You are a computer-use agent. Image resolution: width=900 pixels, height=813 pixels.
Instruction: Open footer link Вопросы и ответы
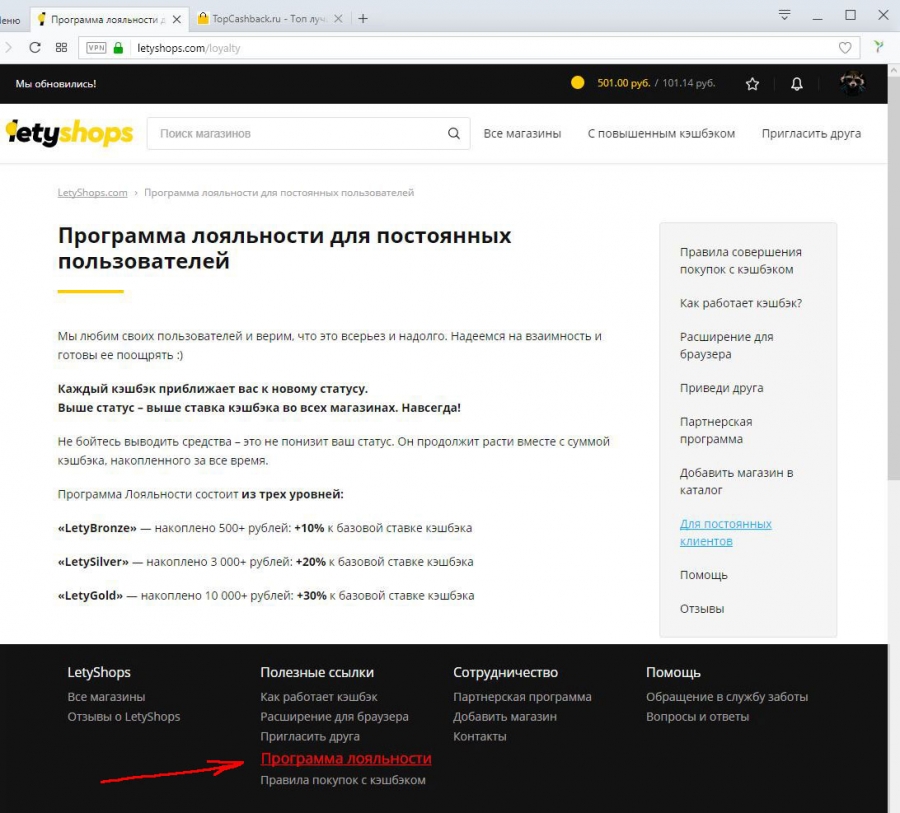(697, 717)
